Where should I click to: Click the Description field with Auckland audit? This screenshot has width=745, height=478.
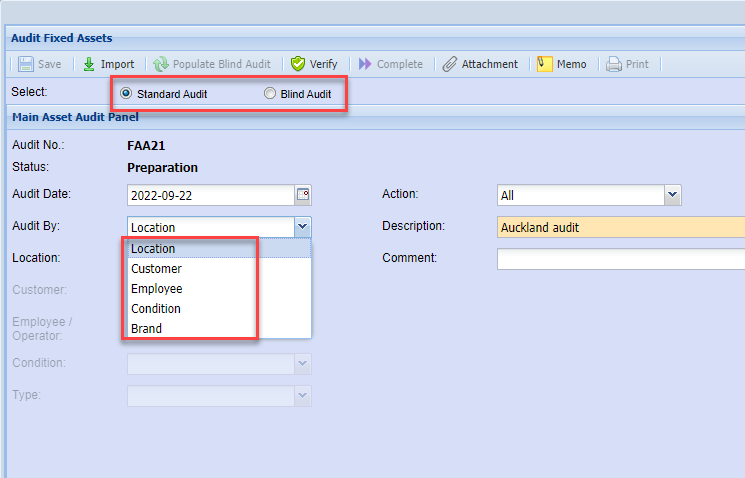pos(620,227)
